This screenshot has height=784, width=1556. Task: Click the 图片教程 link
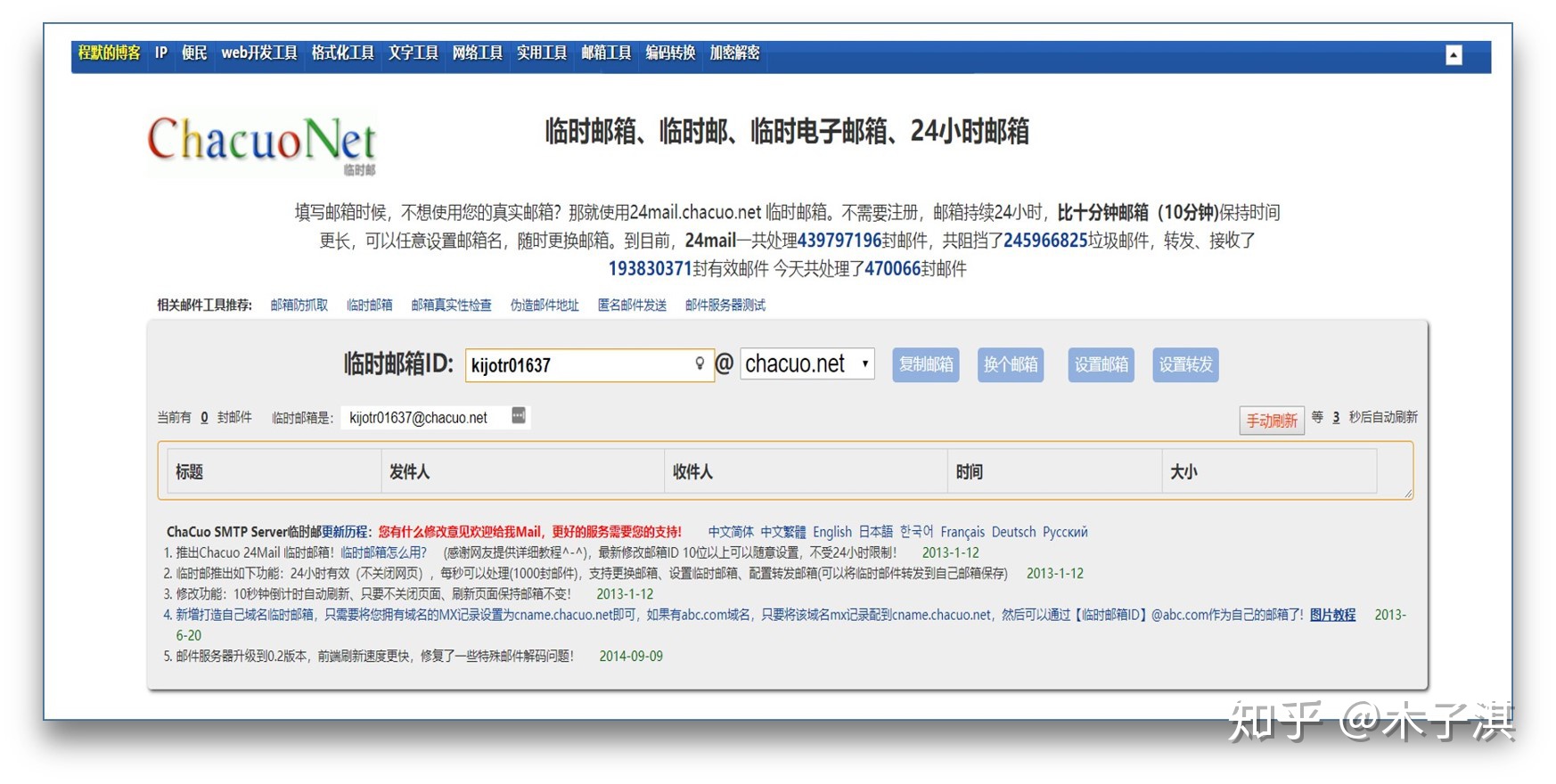(x=1332, y=615)
